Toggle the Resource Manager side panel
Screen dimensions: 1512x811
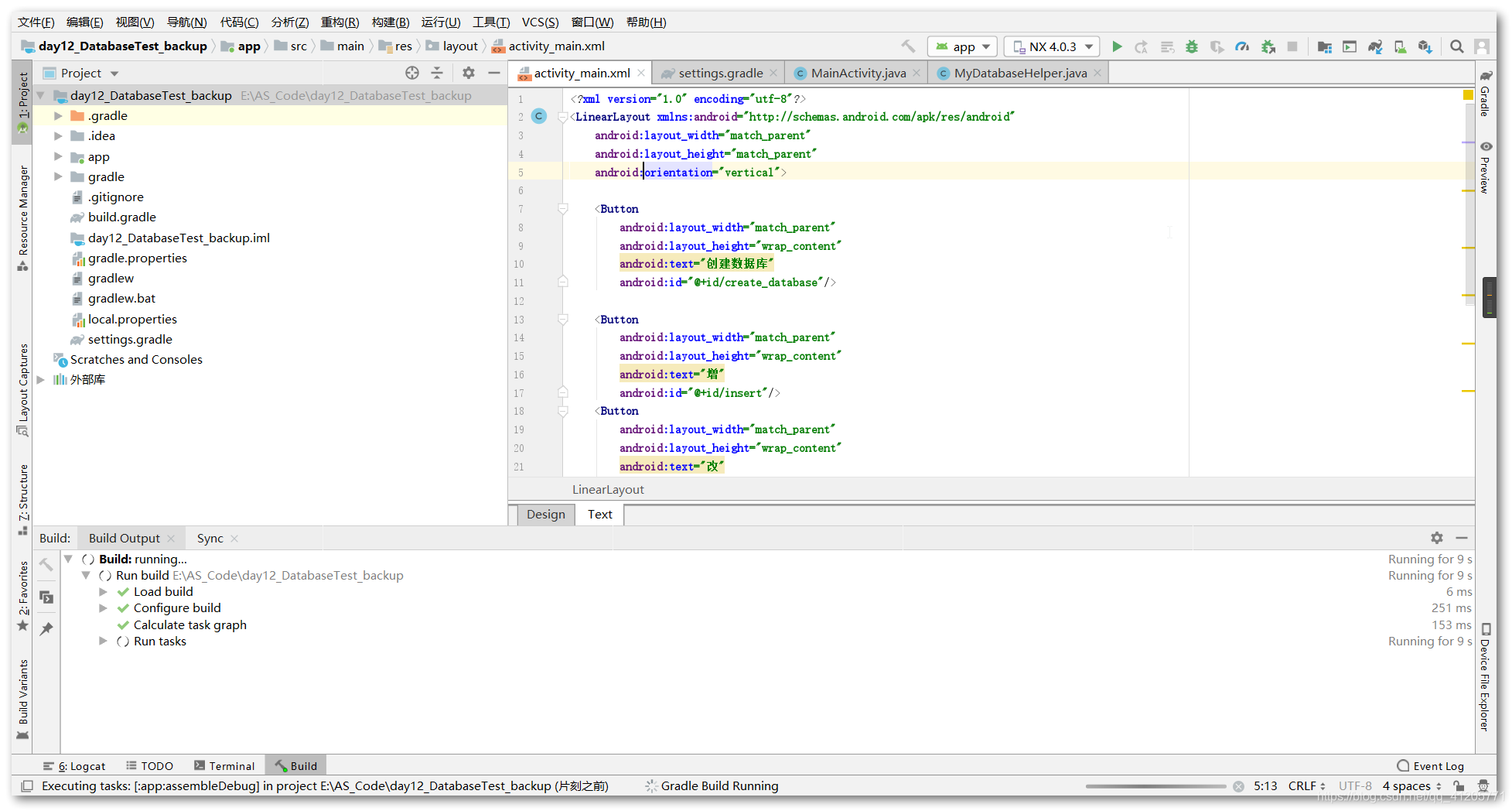pyautogui.click(x=23, y=217)
